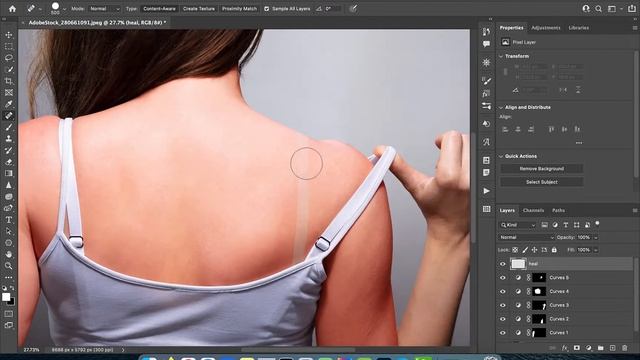The image size is (640, 360).
Task: Hide the Curves 4 layer
Action: [503, 291]
